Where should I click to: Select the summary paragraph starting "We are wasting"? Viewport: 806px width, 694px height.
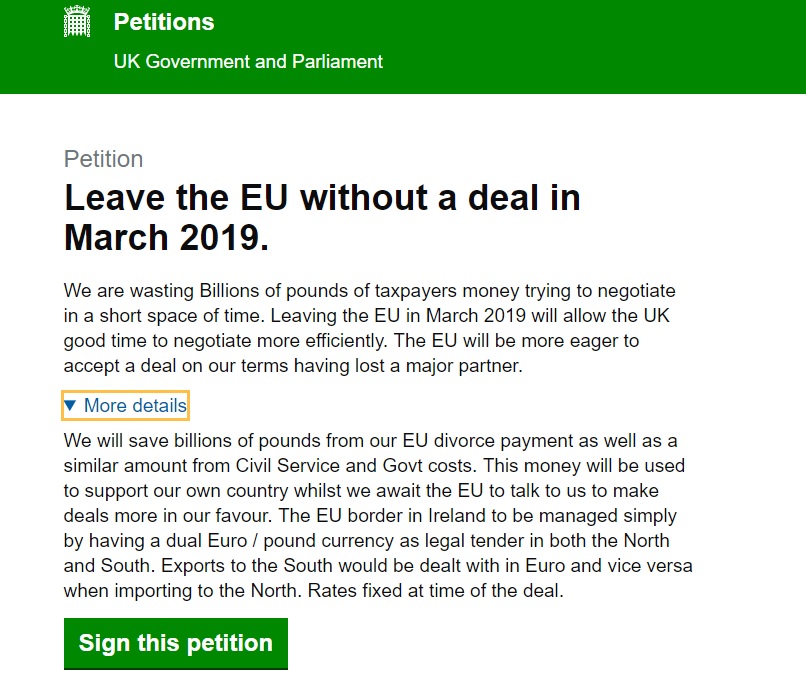click(x=369, y=328)
